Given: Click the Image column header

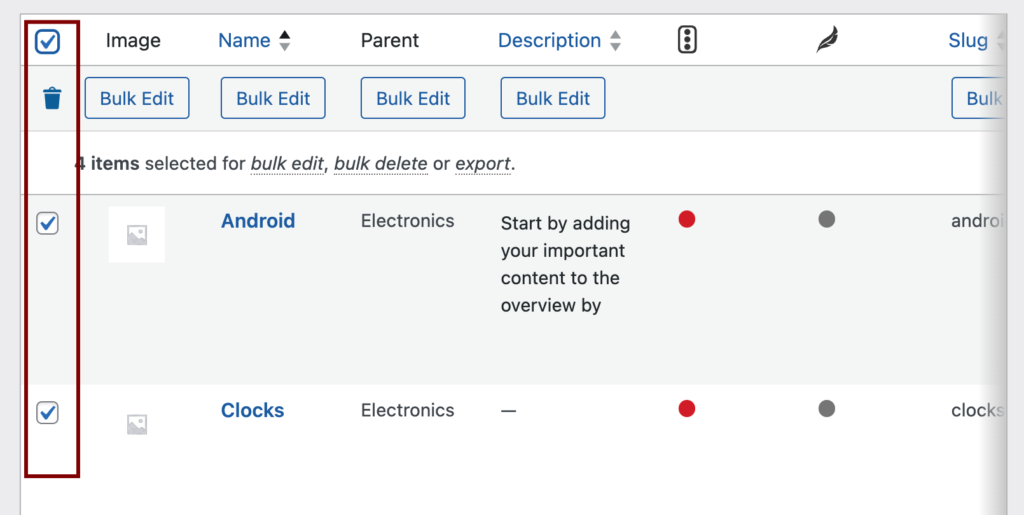Looking at the screenshot, I should click(x=133, y=40).
